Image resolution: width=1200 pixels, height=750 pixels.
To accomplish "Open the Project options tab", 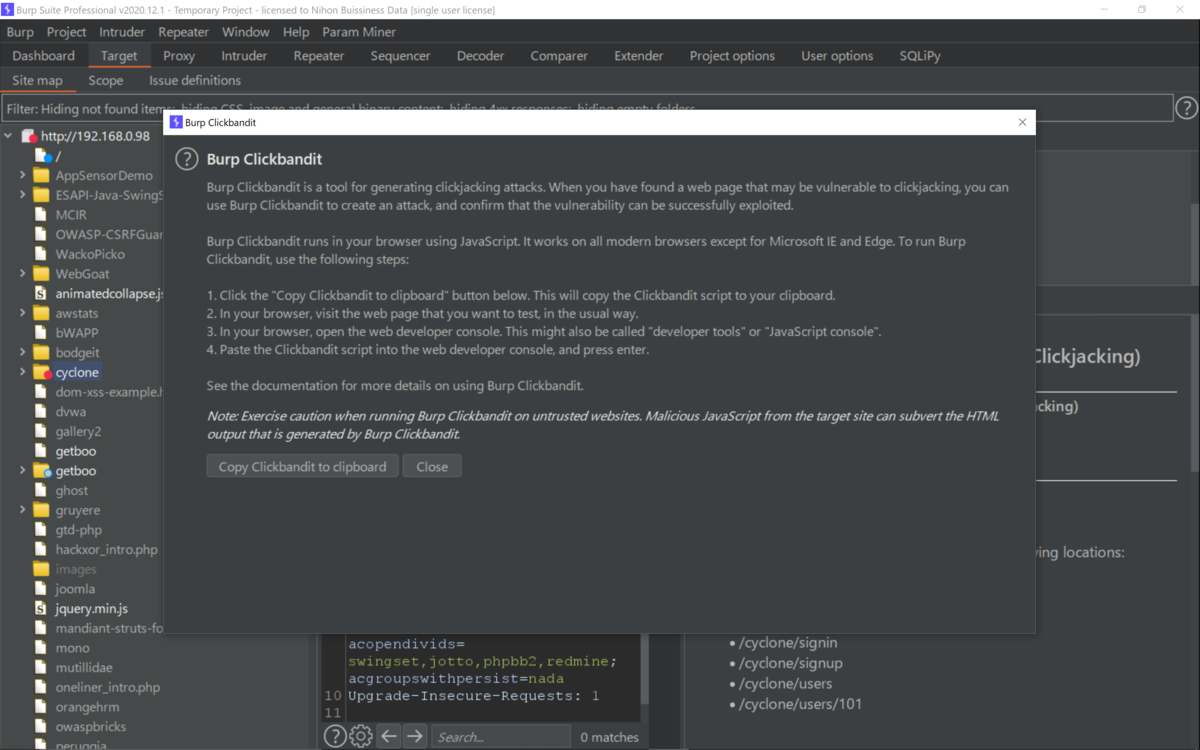I will click(x=732, y=56).
